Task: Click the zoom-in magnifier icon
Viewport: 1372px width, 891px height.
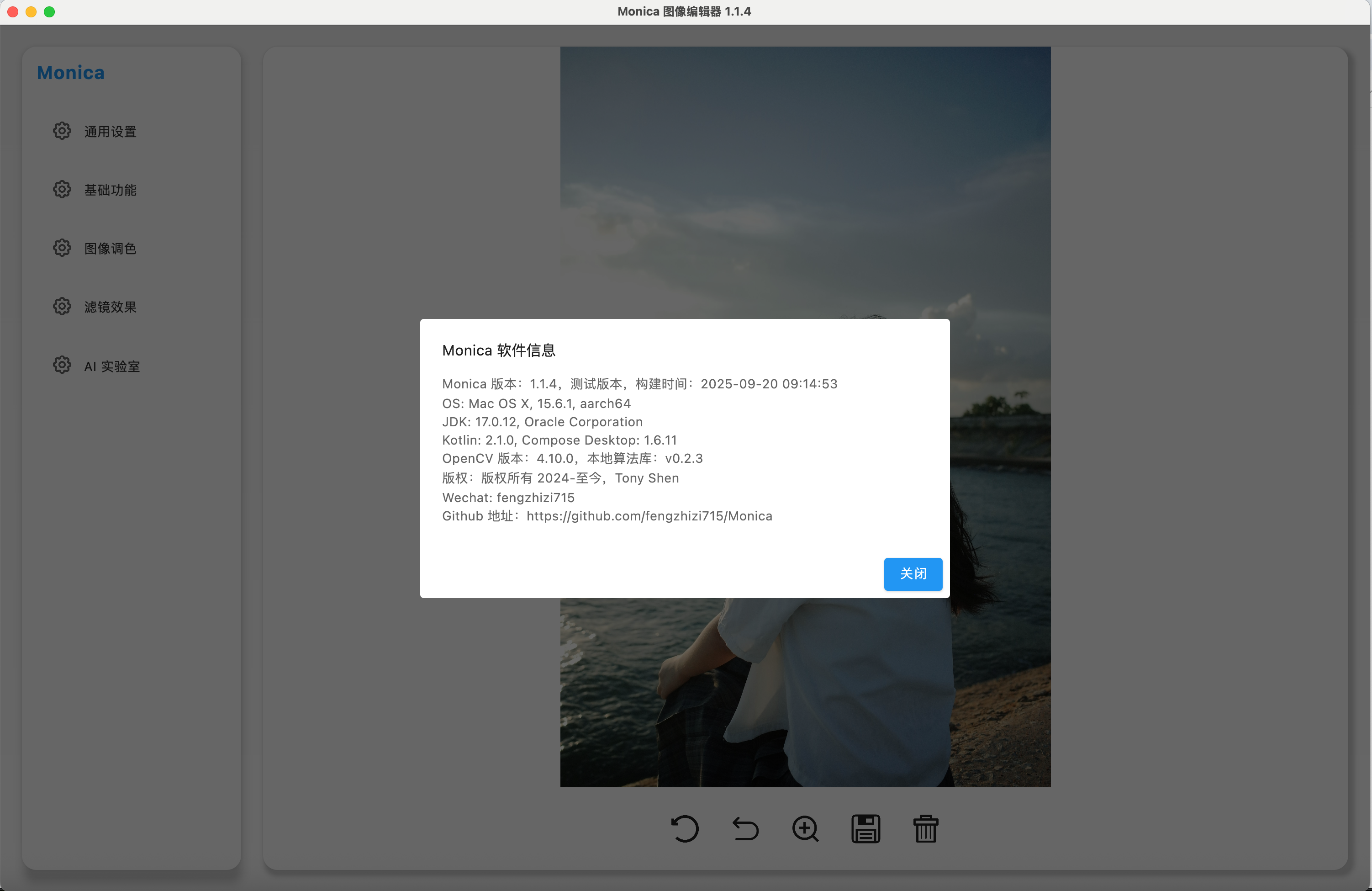Action: [805, 829]
